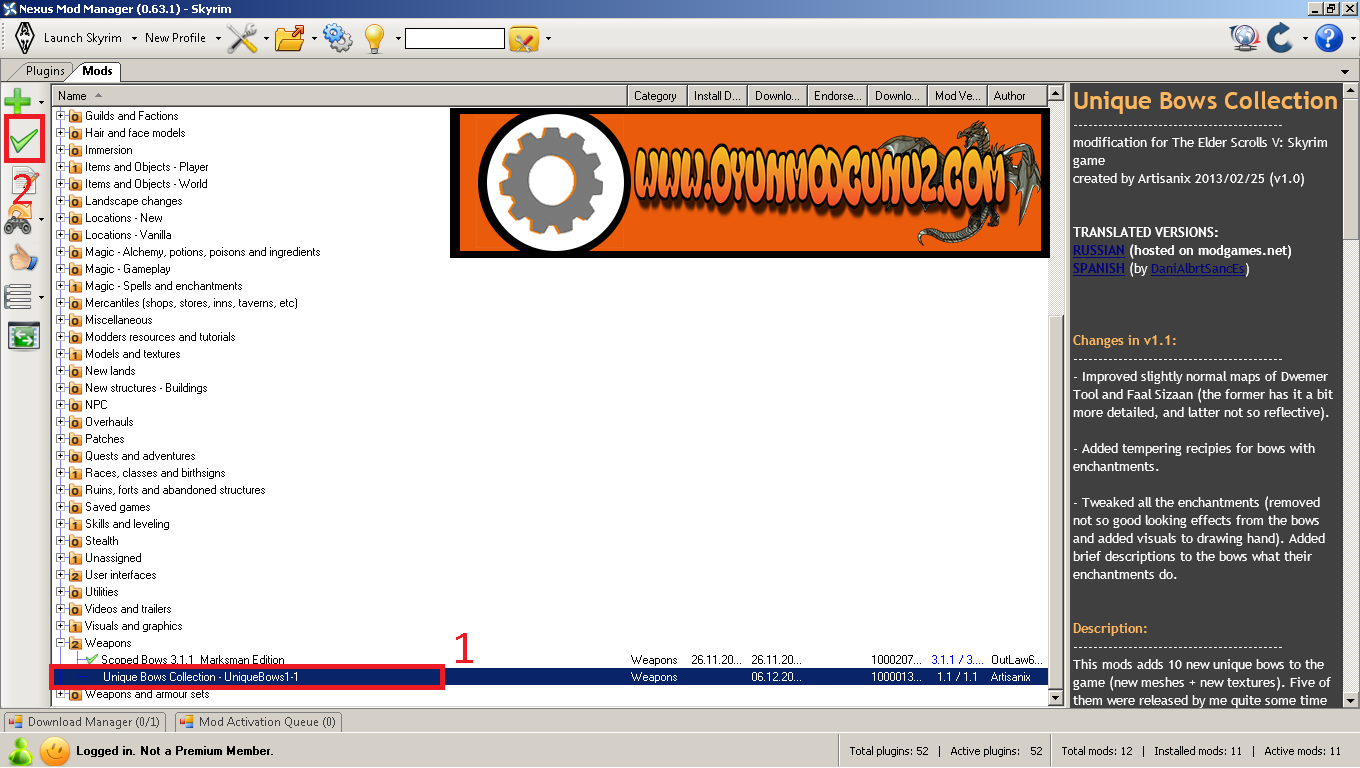This screenshot has height=768, width=1360.
Task: Open help with the blue question mark
Action: pos(1327,39)
